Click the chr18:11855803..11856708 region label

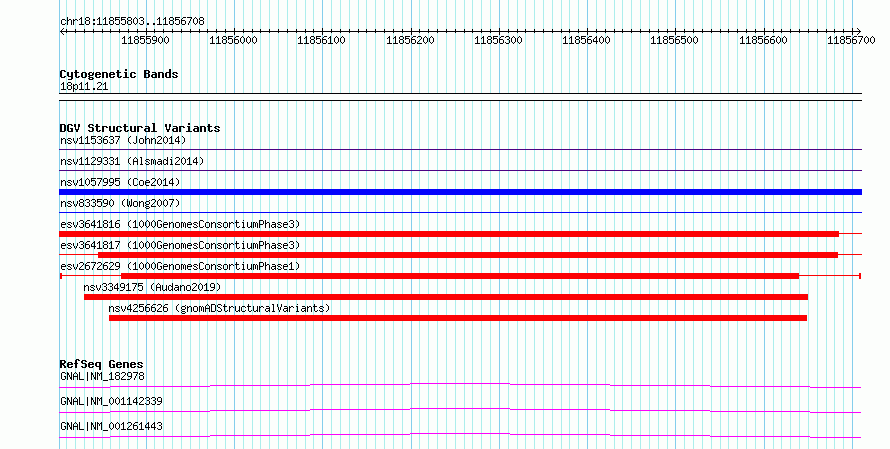coord(132,22)
